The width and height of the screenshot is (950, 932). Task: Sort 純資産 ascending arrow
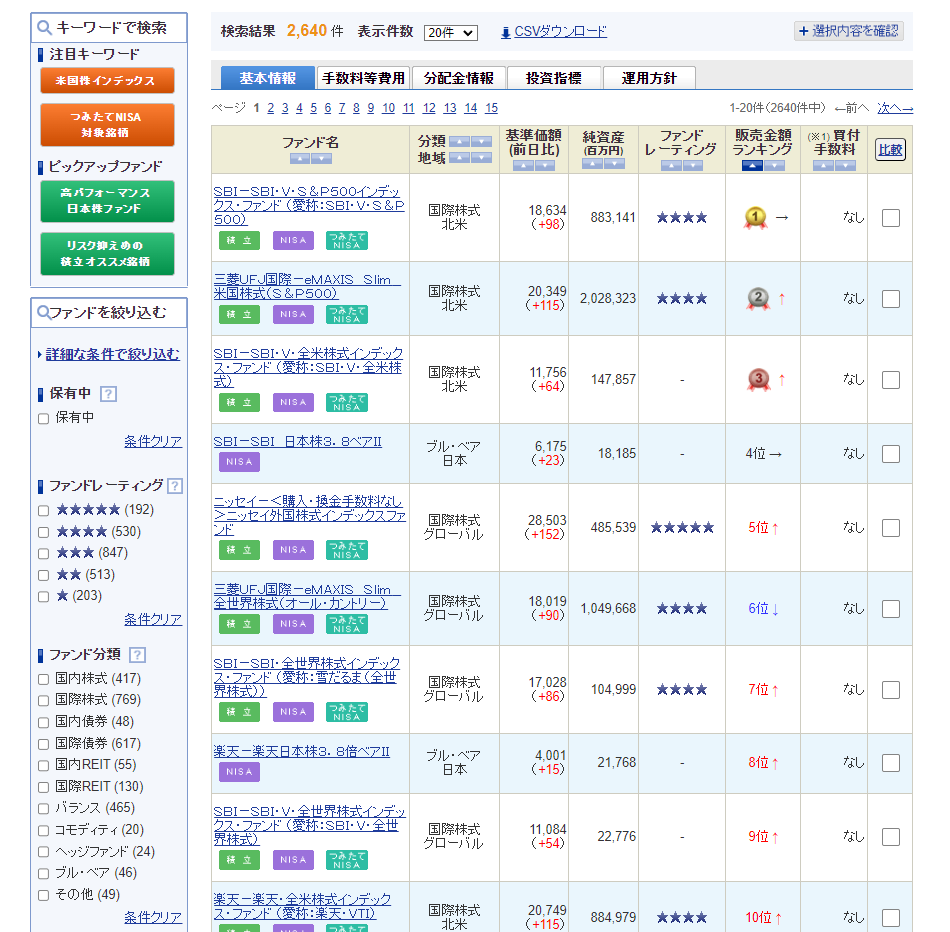(x=592, y=164)
